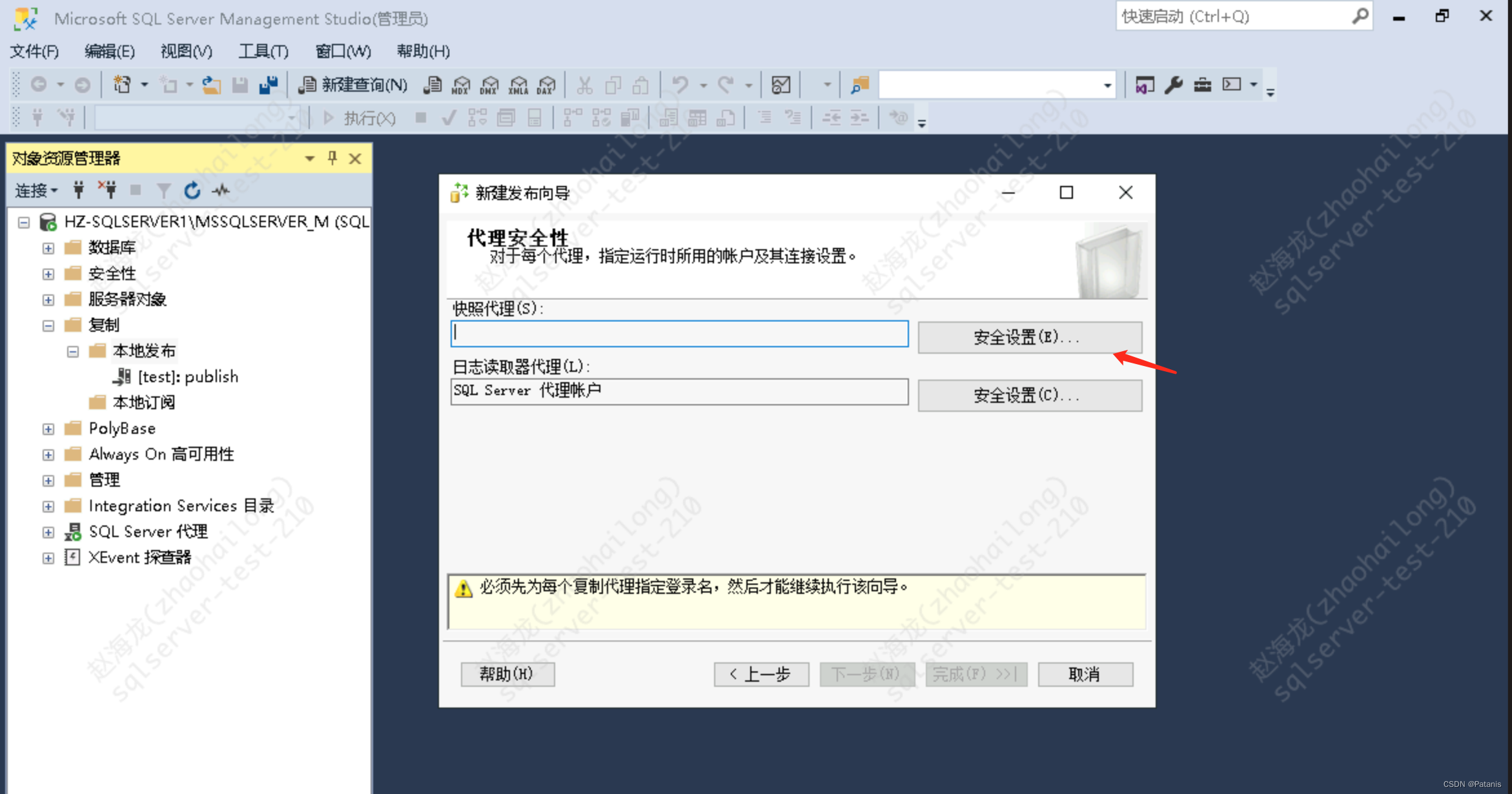The width and height of the screenshot is (1512, 794).
Task: Click the 快速启动 search box
Action: coord(1233,17)
